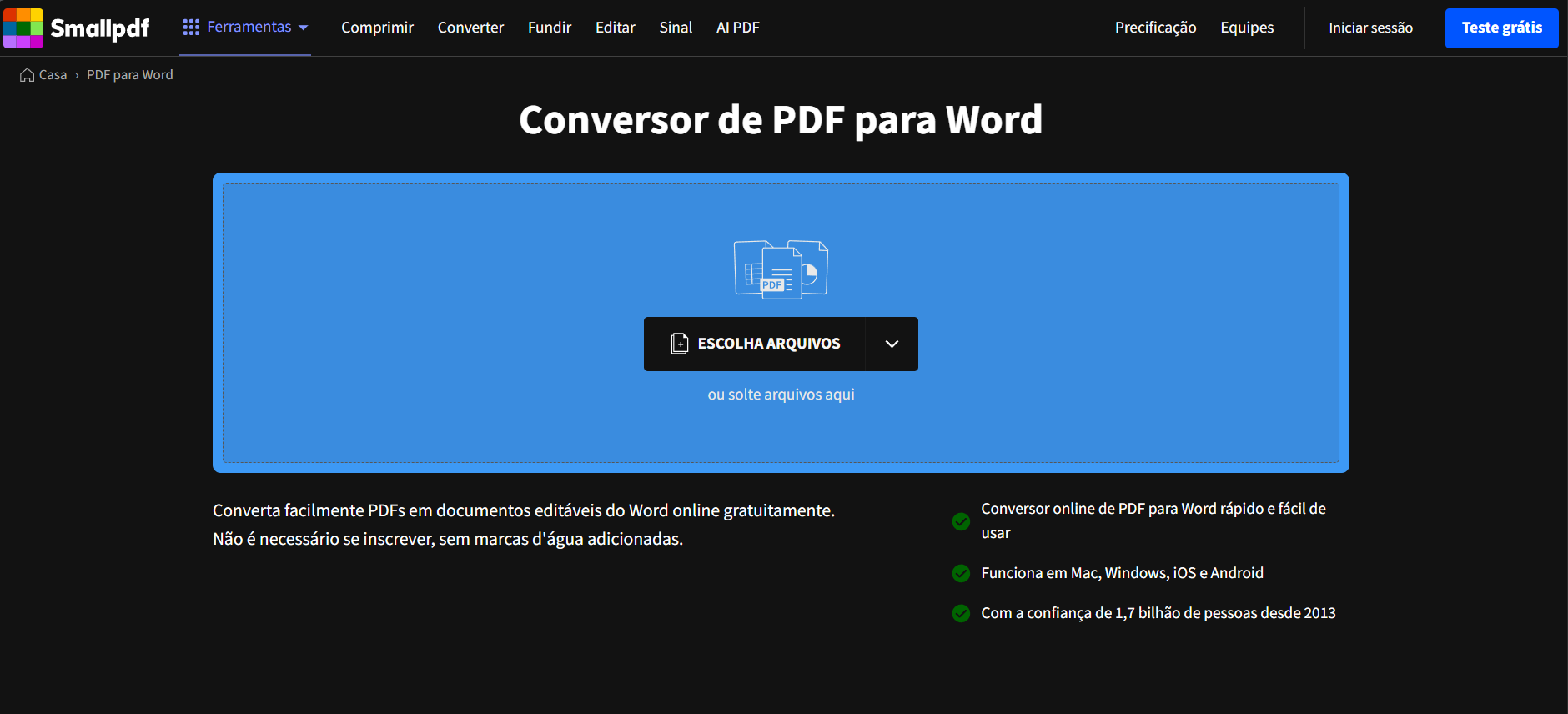Click 'Converta facilmente PDFs em documentos' text

pos(524,510)
